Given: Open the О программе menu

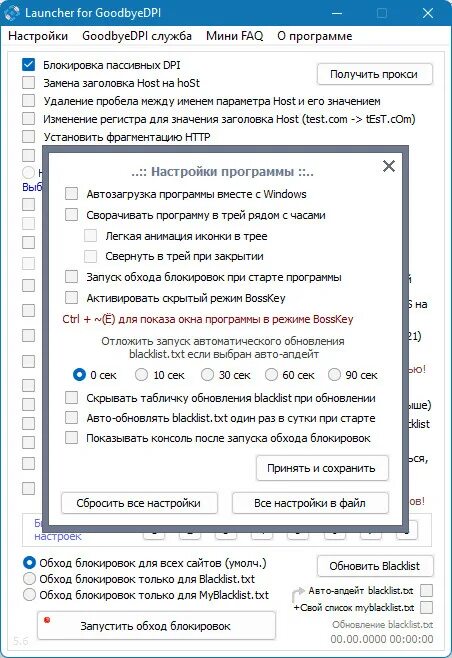Looking at the screenshot, I should [314, 36].
